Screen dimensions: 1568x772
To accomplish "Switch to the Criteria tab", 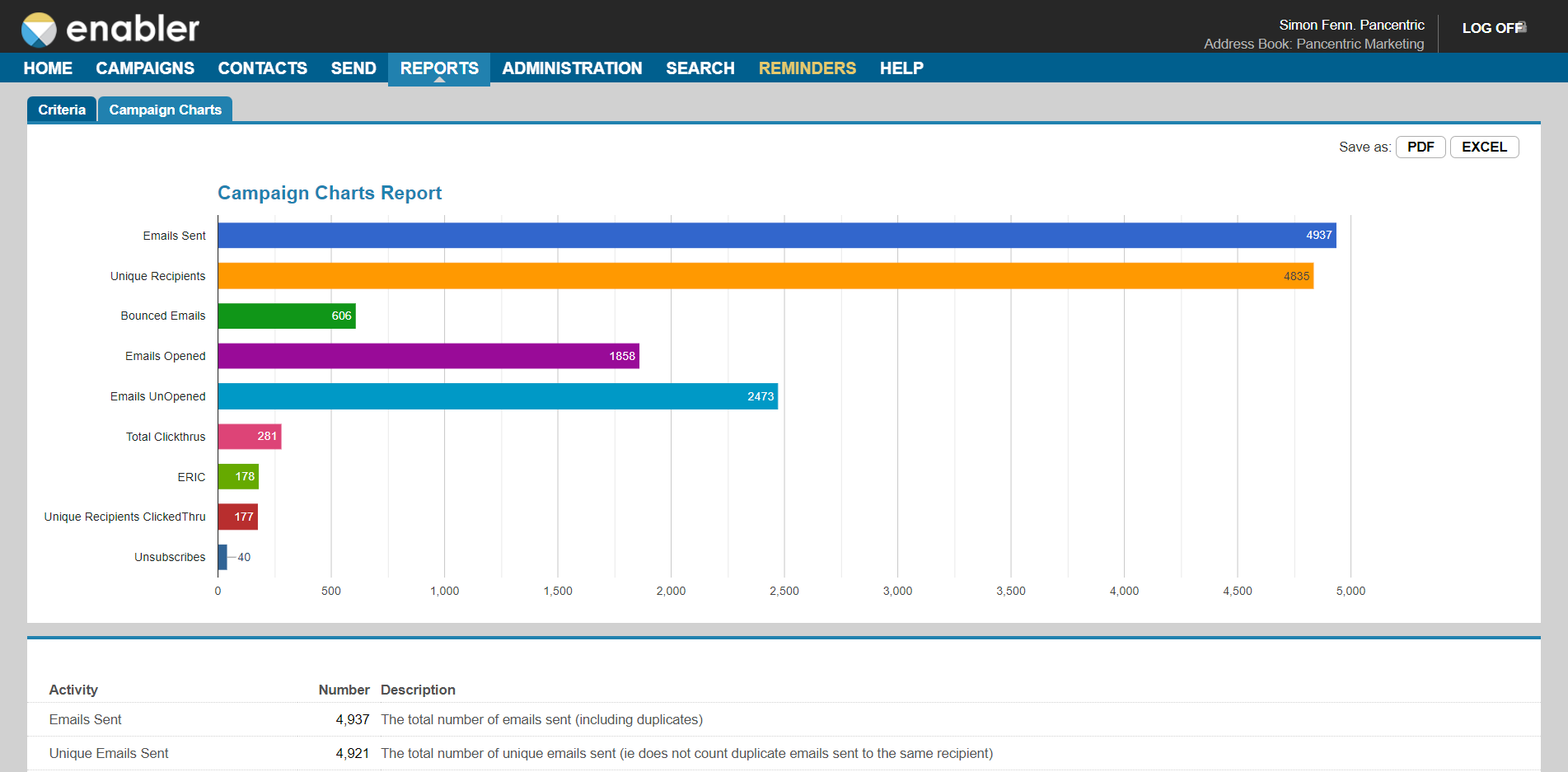I will pos(62,110).
